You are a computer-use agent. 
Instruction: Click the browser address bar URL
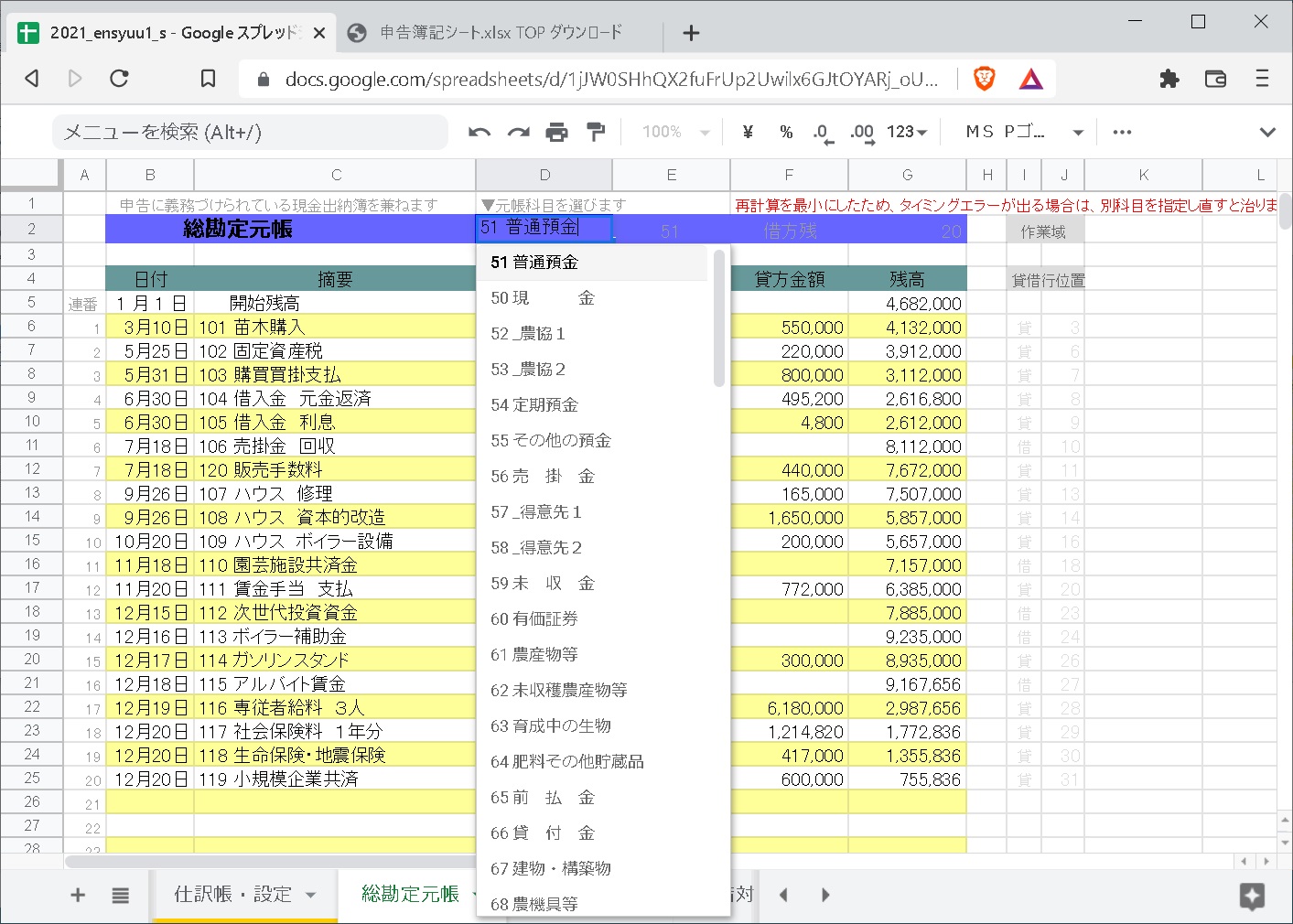(x=611, y=80)
